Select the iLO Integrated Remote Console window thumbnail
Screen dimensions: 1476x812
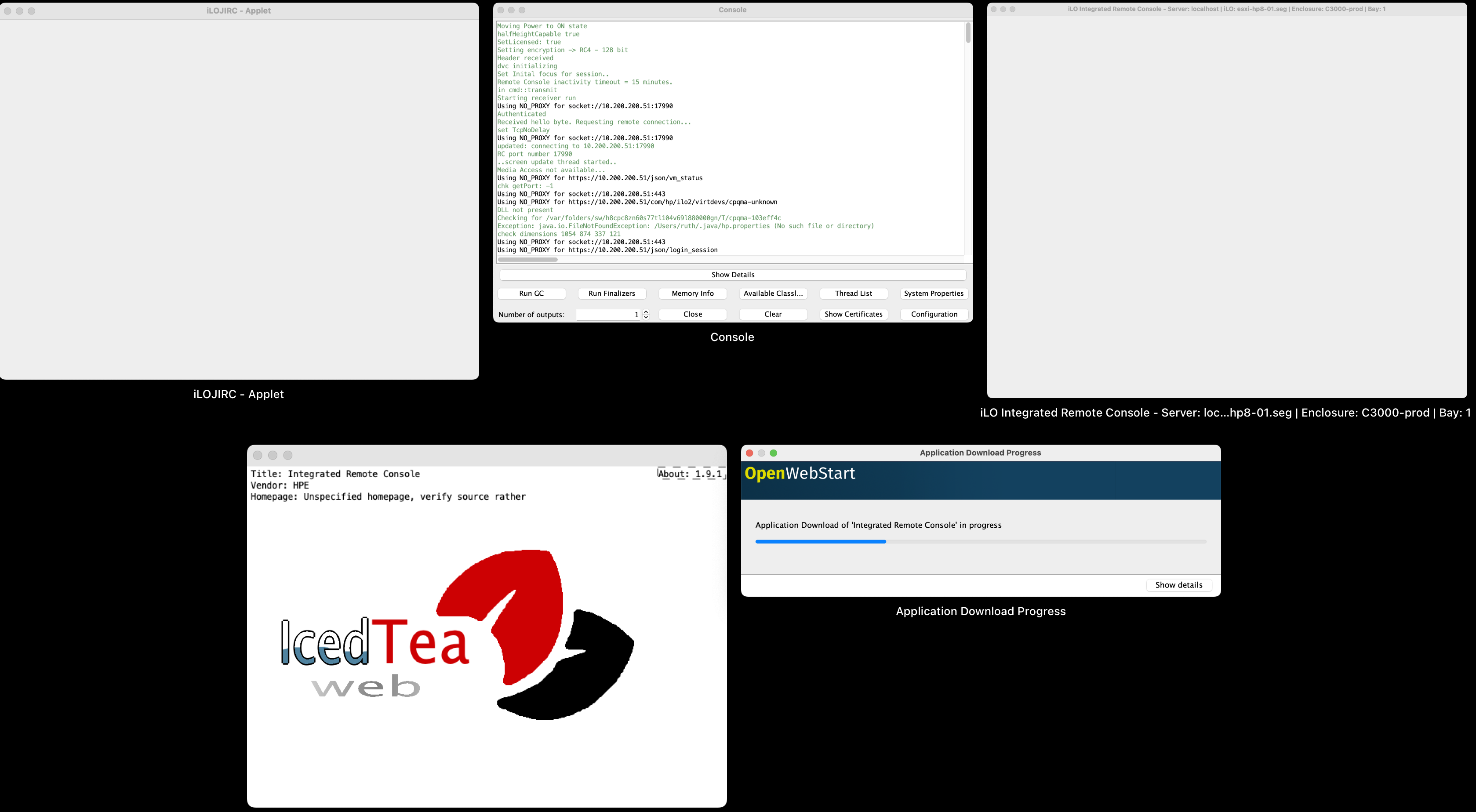coord(1227,200)
